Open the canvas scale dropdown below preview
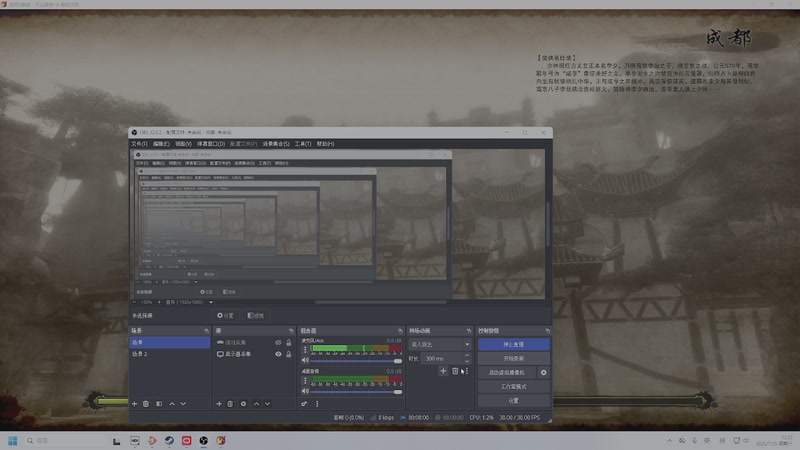 click(188, 302)
